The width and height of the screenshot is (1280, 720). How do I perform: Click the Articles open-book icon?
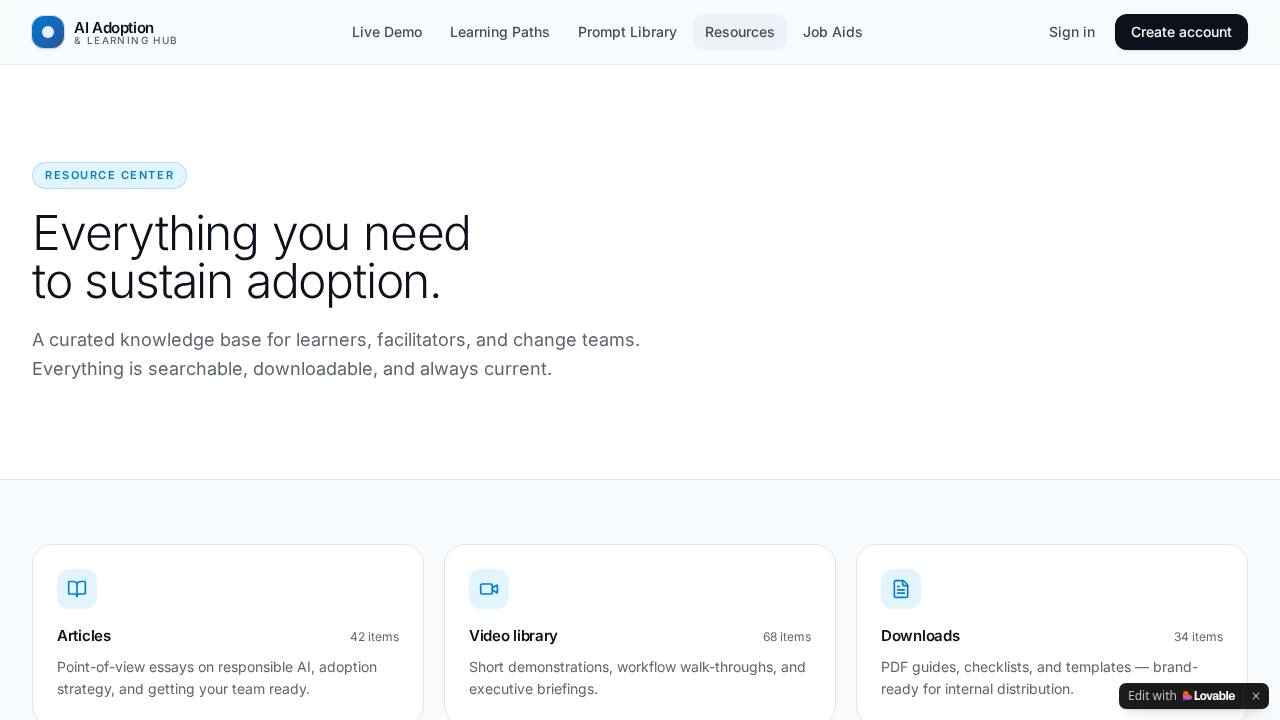77,589
